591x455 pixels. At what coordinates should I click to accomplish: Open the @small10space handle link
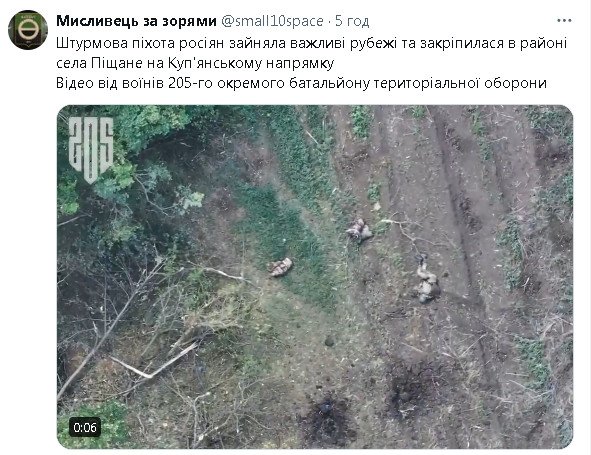click(x=272, y=21)
